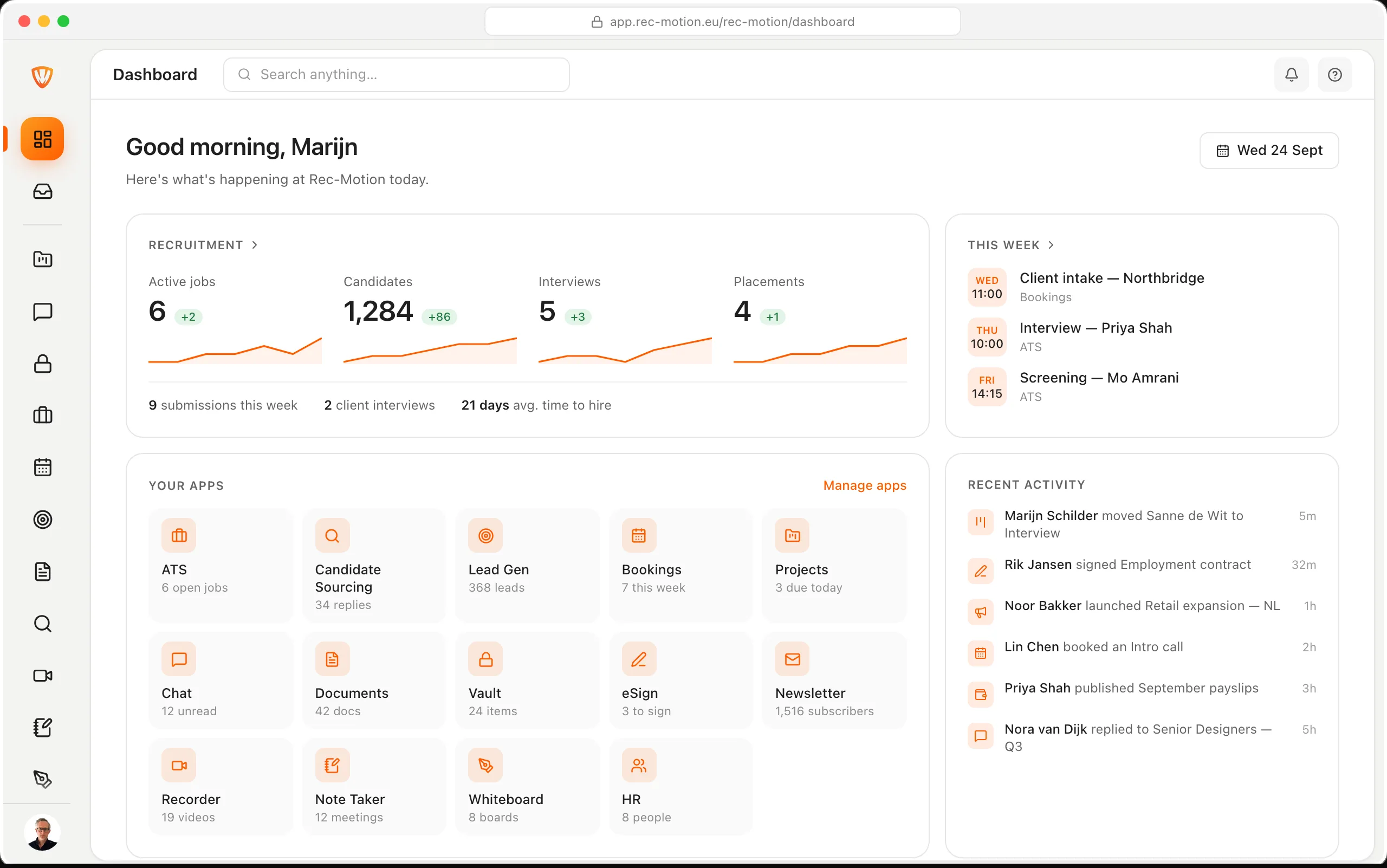
Task: Open the Whiteboard pen icon in sidebar
Action: [x=42, y=780]
